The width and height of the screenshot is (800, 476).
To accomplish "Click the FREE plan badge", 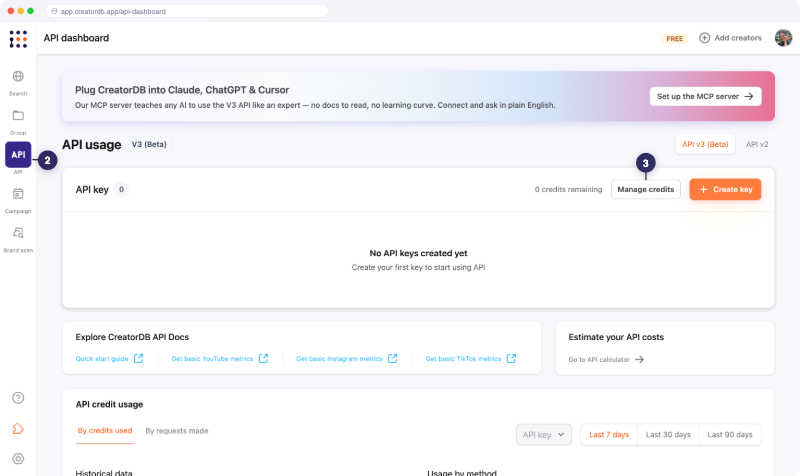I will coord(674,39).
